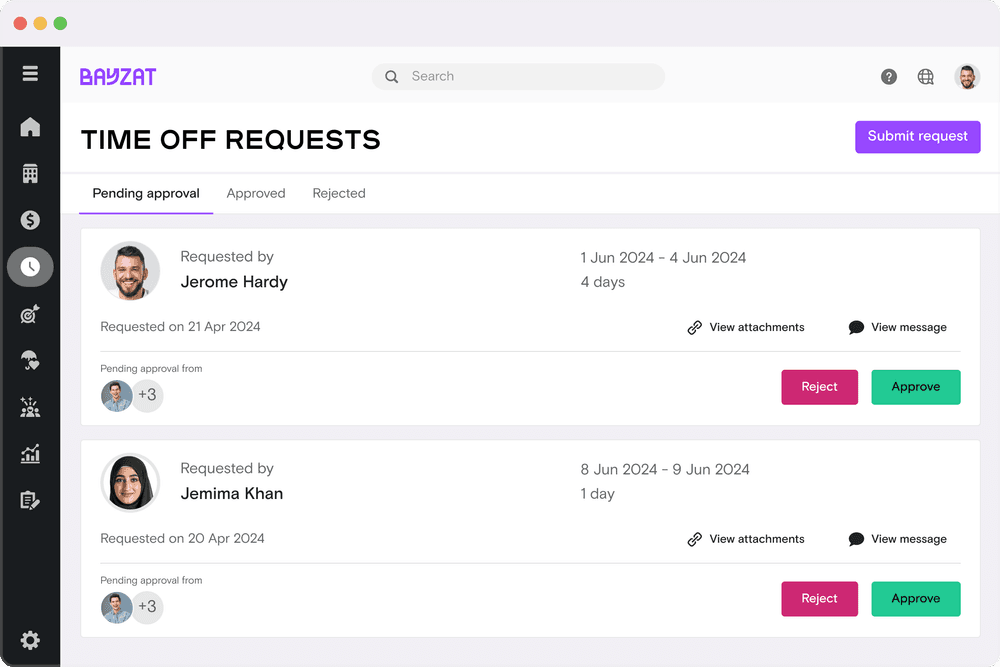Expand +3 approvers on Jemima Khan's request
Screen dimensions: 1000x667
point(147,607)
